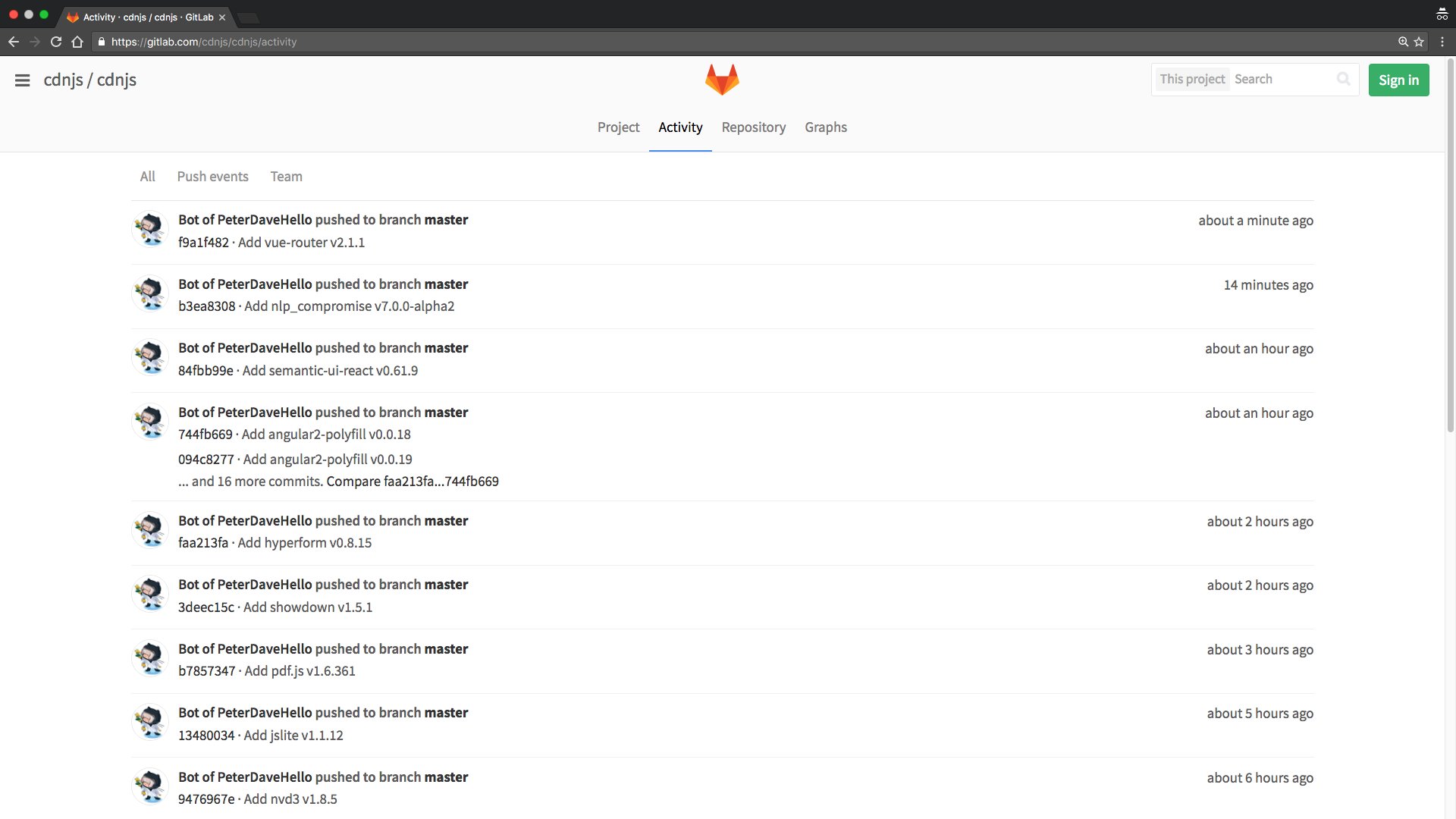The width and height of the screenshot is (1456, 819).
Task: Click bot avatar beside showdown commit
Action: pyautogui.click(x=150, y=594)
